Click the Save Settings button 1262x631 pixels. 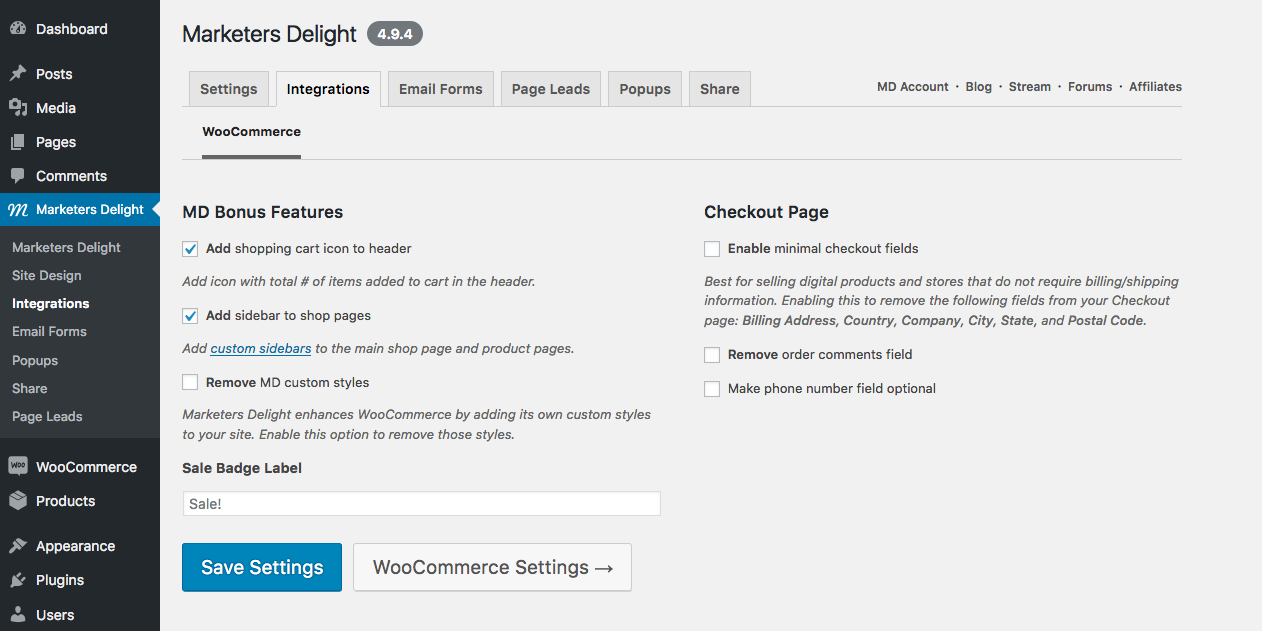(262, 567)
